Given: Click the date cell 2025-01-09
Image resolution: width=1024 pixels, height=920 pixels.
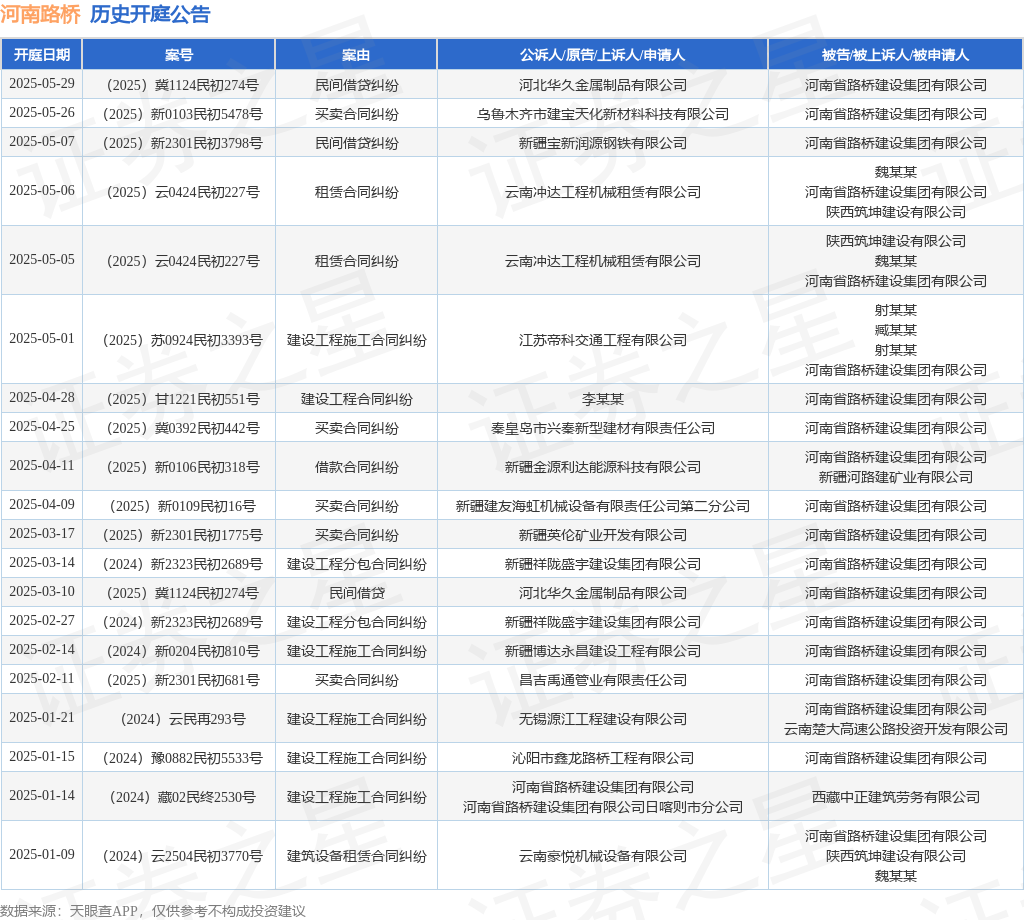Looking at the screenshot, I should (x=42, y=854).
